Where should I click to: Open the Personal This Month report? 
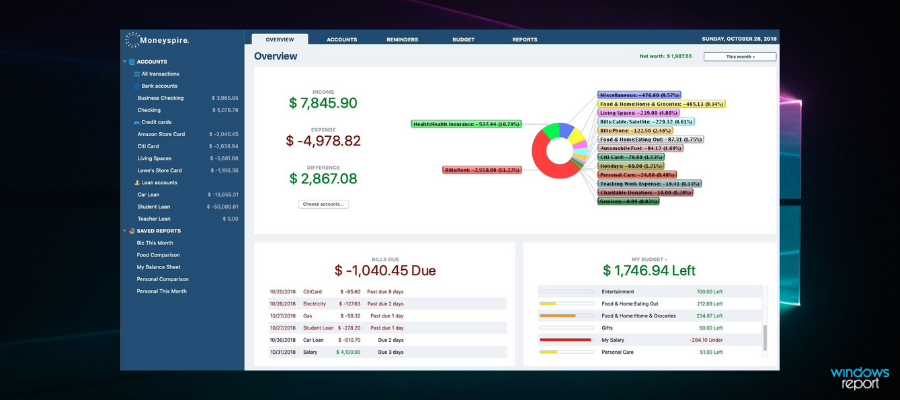pos(161,291)
